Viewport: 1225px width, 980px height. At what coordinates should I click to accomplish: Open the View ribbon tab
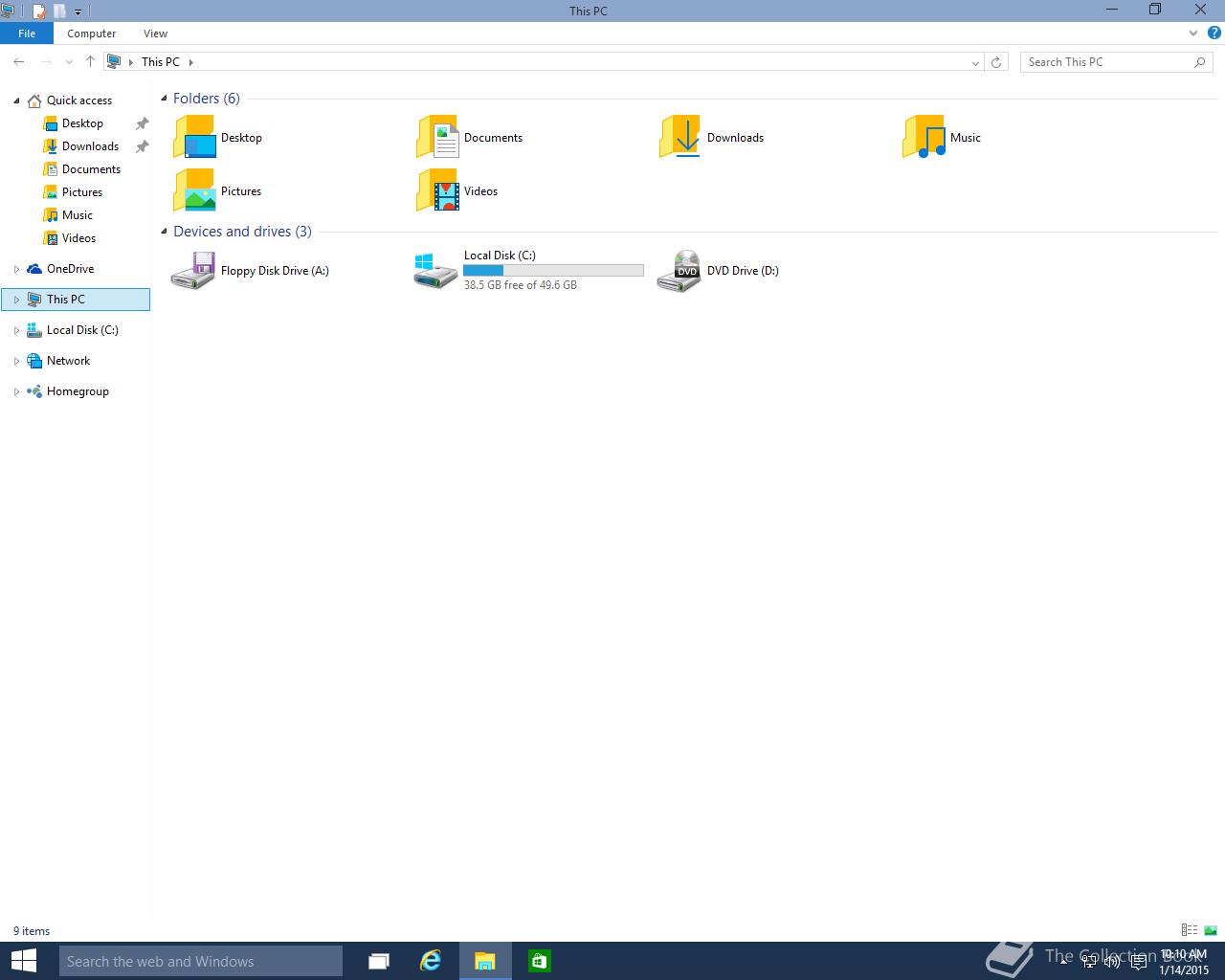coord(155,33)
